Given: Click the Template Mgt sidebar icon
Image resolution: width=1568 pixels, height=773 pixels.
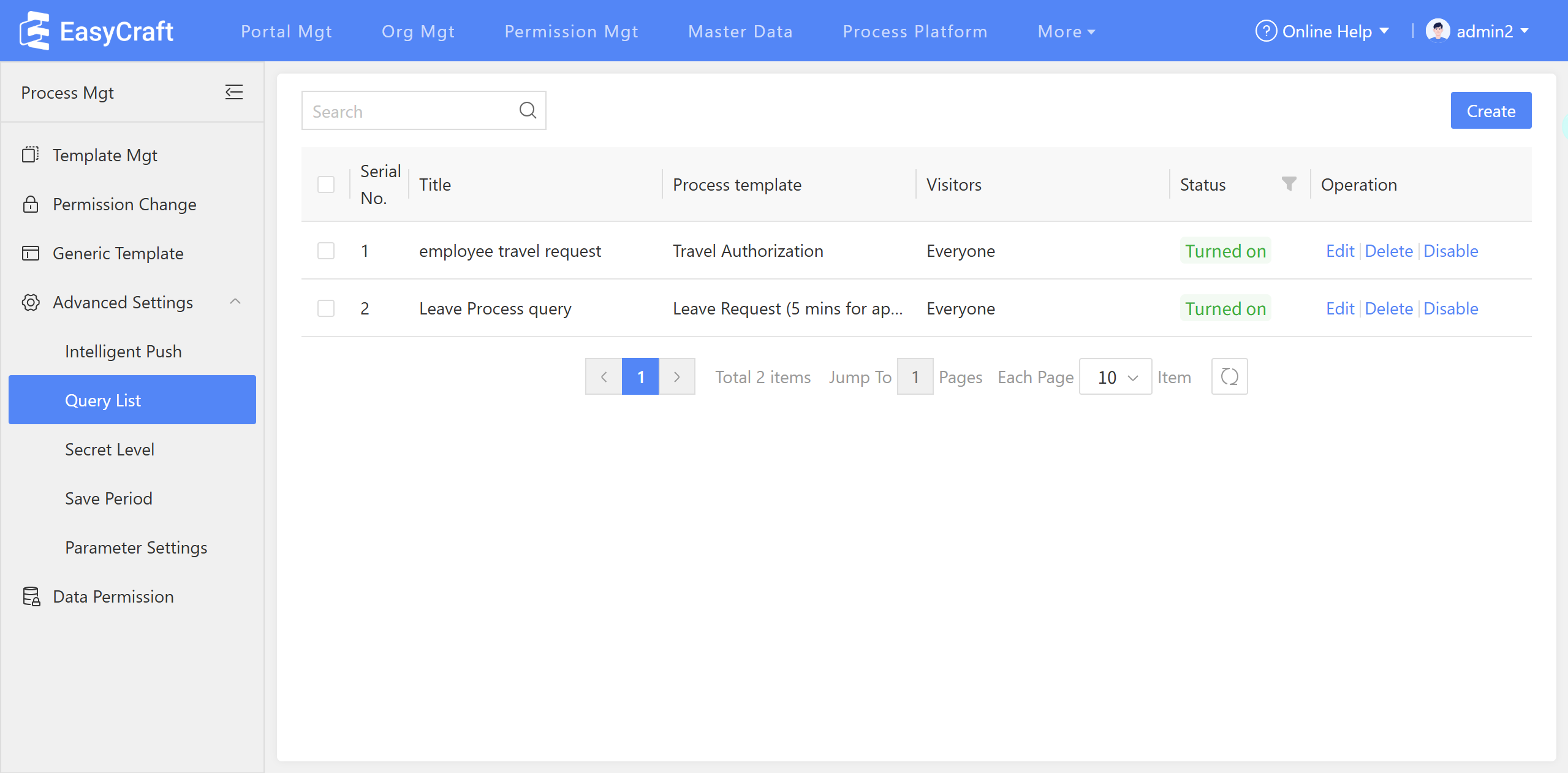Looking at the screenshot, I should click(31, 154).
